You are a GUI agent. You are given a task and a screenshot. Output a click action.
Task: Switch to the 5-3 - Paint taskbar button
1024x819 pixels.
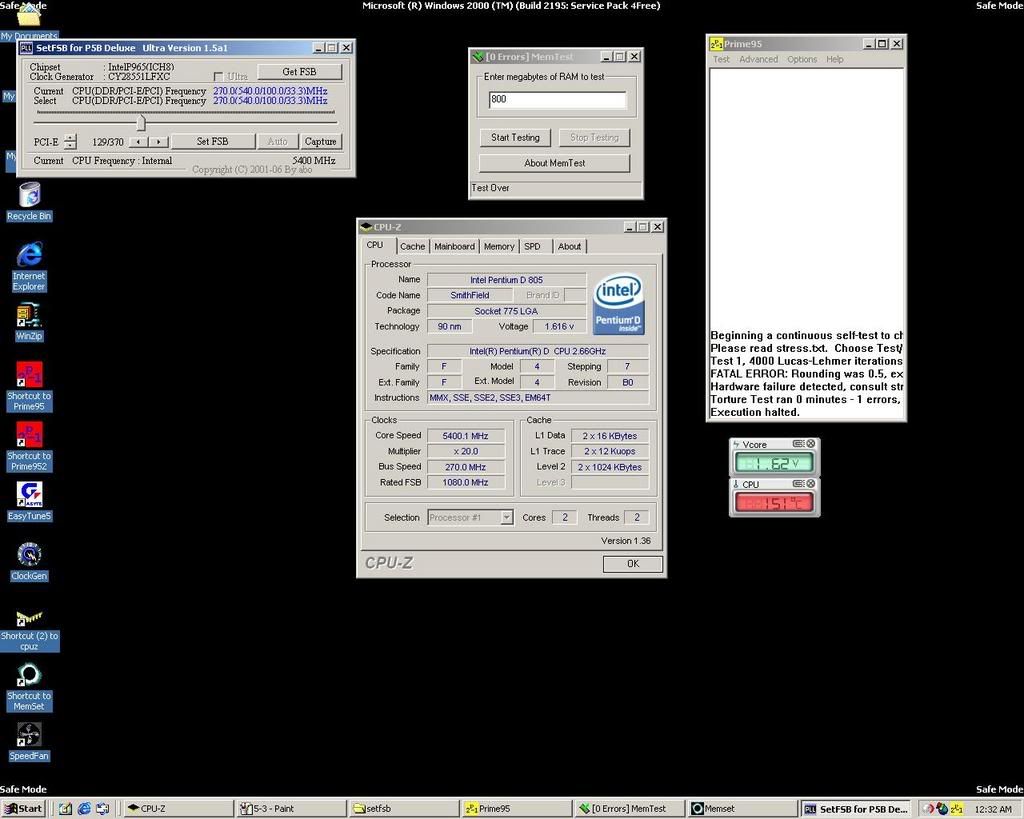pyautogui.click(x=291, y=809)
